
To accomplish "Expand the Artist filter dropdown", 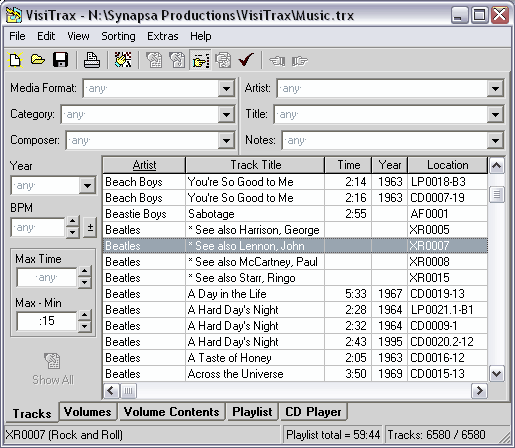I will (495, 89).
